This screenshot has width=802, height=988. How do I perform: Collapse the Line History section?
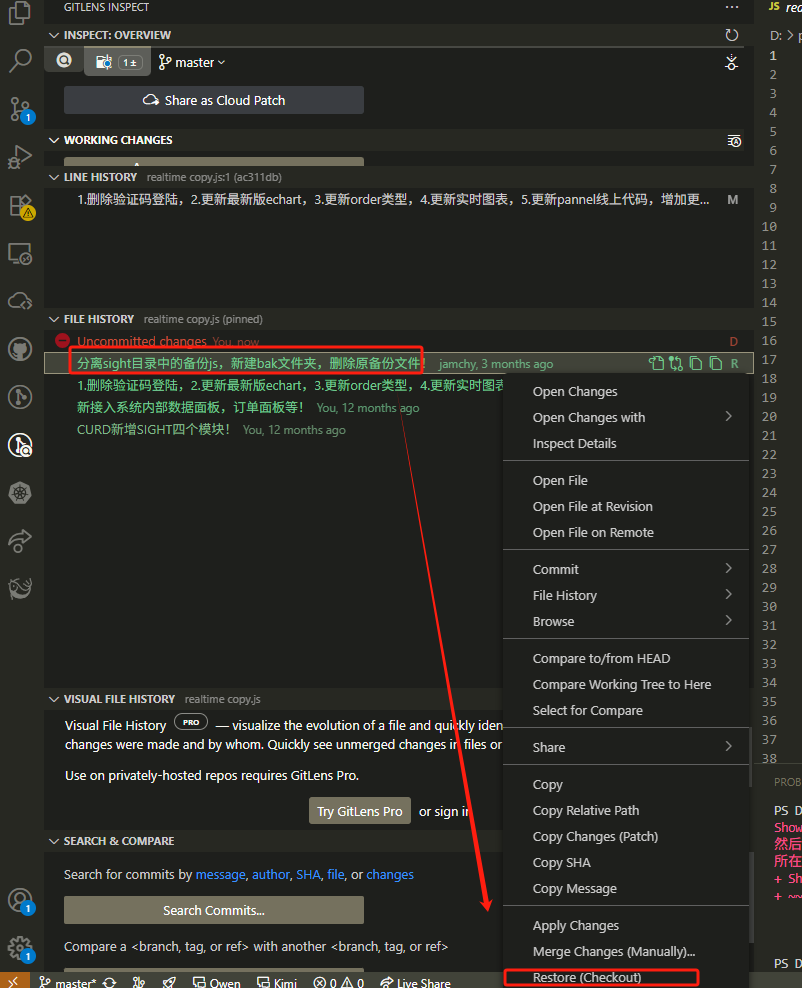coord(54,177)
